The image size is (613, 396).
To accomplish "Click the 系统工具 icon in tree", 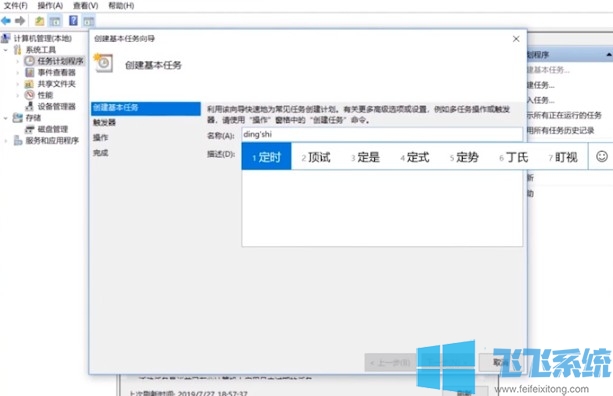I will pyautogui.click(x=18, y=50).
